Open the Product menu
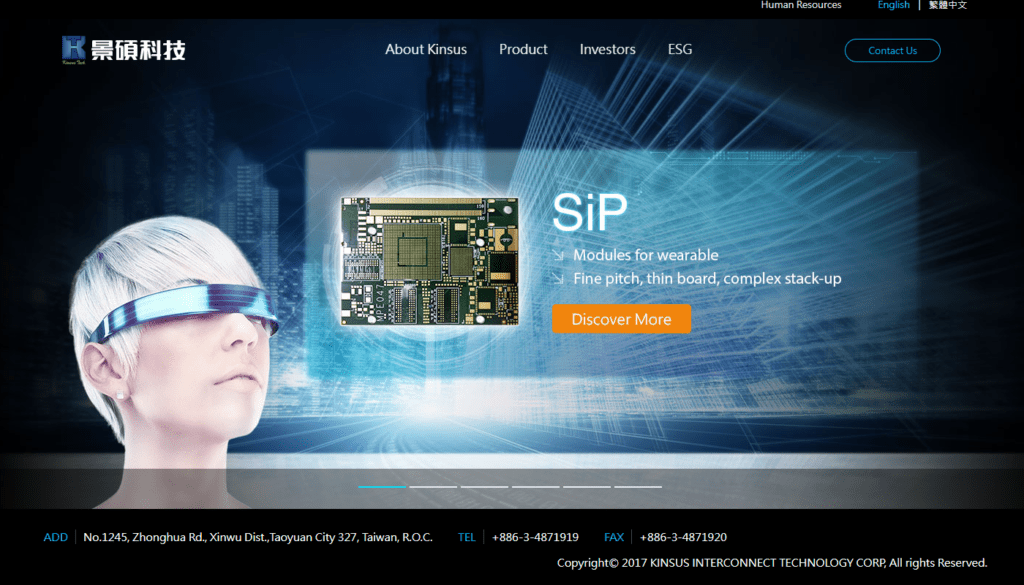The image size is (1024, 585). coord(523,49)
